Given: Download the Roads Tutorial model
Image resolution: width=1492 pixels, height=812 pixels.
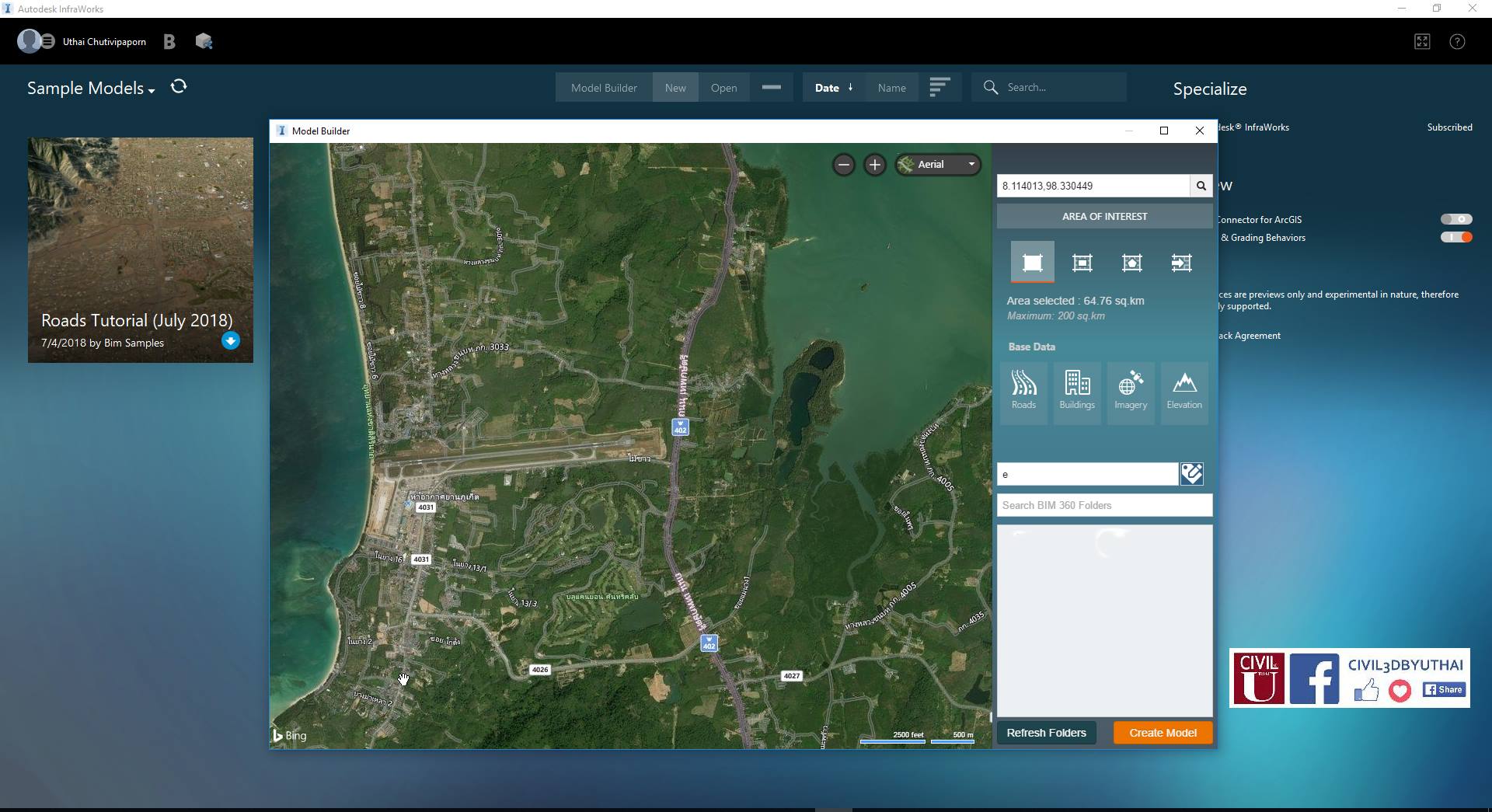Looking at the screenshot, I should pyautogui.click(x=231, y=340).
